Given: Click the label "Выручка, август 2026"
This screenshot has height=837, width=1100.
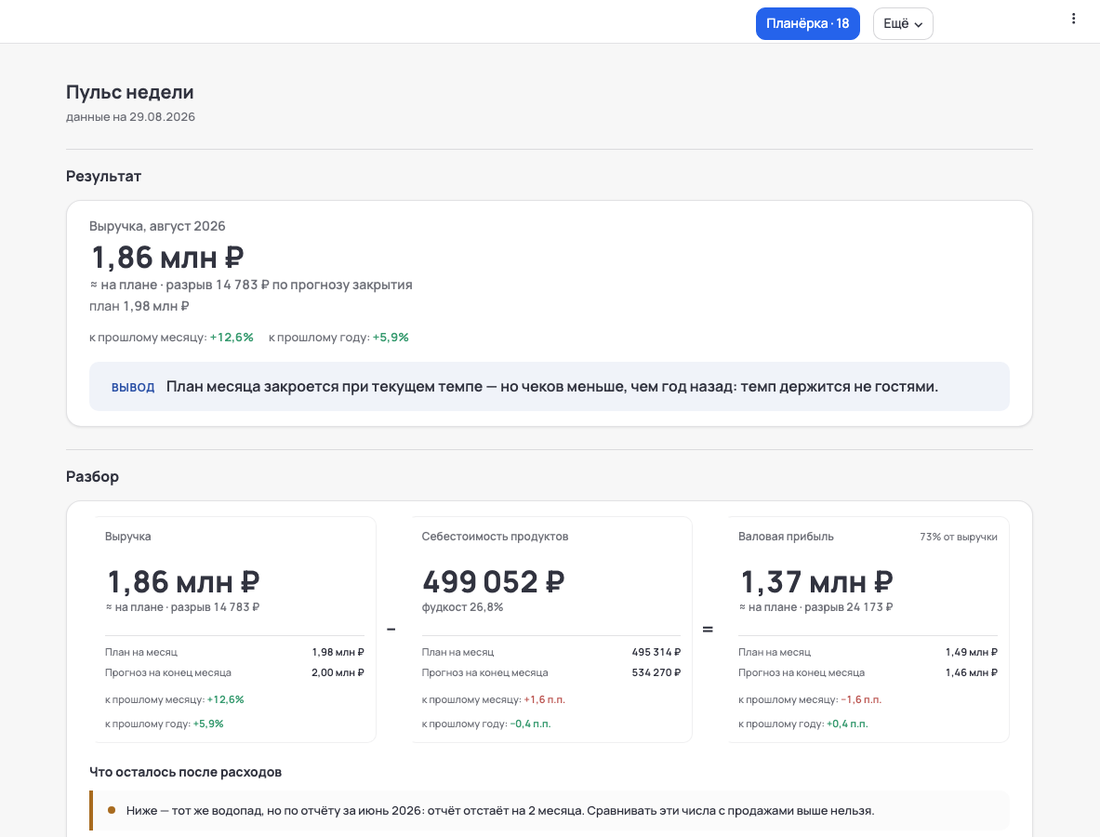Looking at the screenshot, I should tap(157, 226).
